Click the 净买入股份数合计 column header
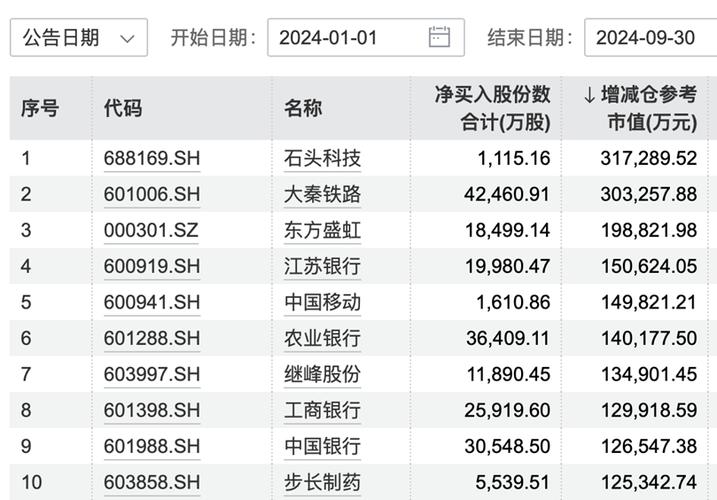Viewport: 717px width, 500px height. tap(491, 108)
